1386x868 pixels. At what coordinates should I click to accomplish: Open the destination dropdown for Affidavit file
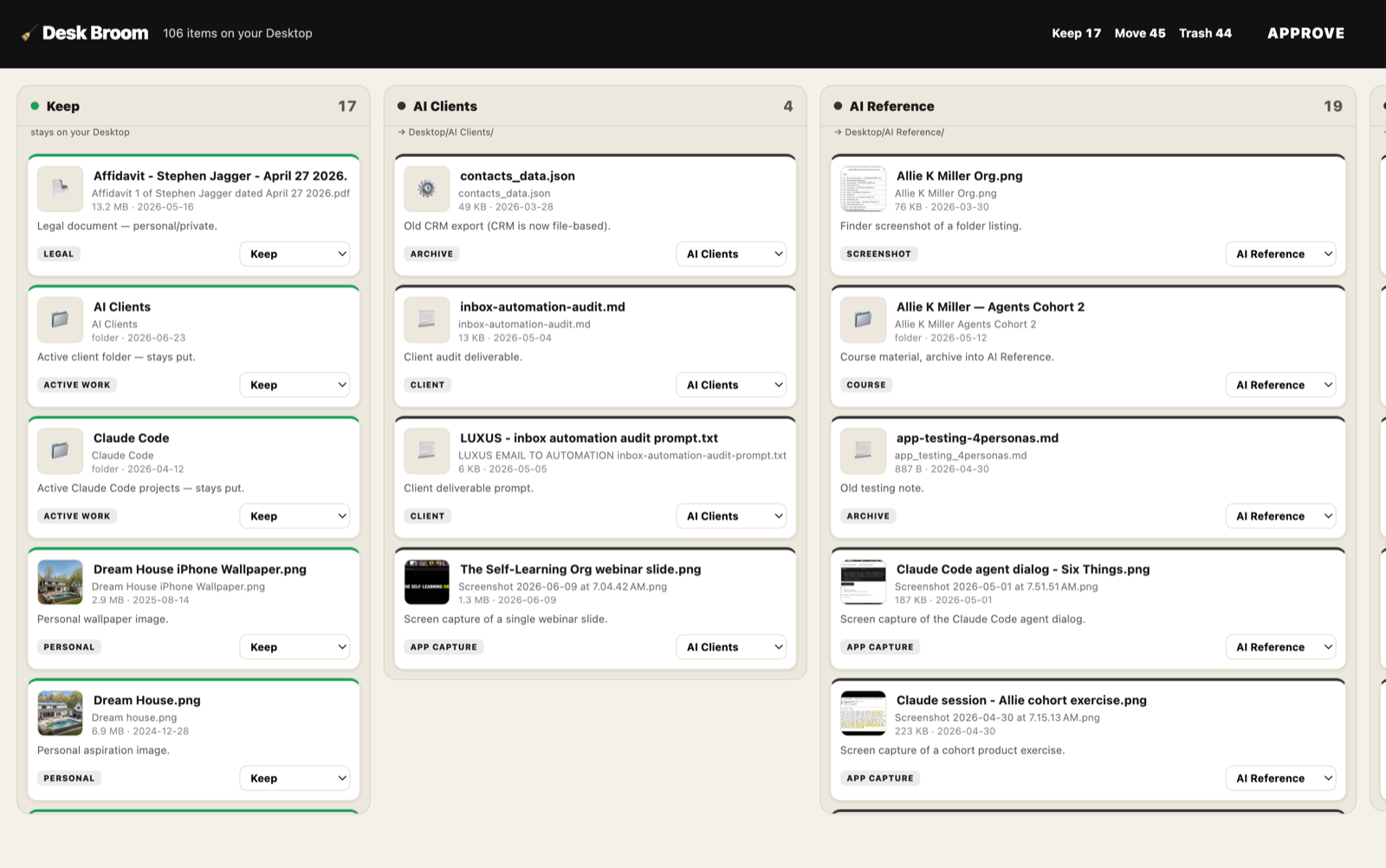point(295,254)
